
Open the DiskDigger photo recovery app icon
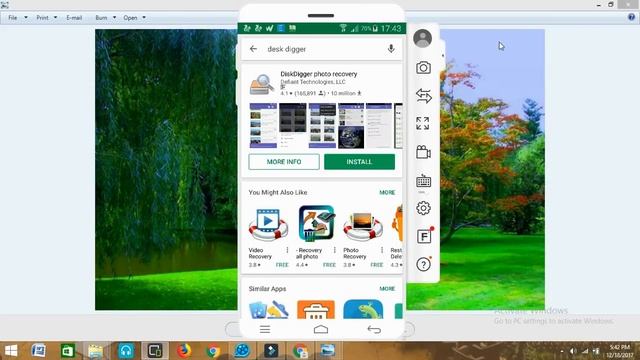coord(262,84)
